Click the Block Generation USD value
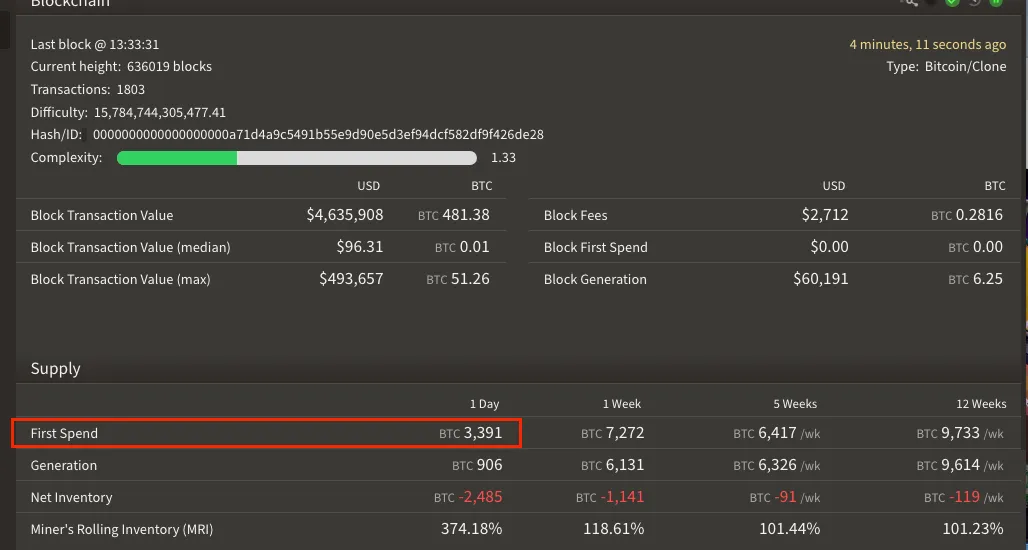1028x550 pixels. coord(821,279)
